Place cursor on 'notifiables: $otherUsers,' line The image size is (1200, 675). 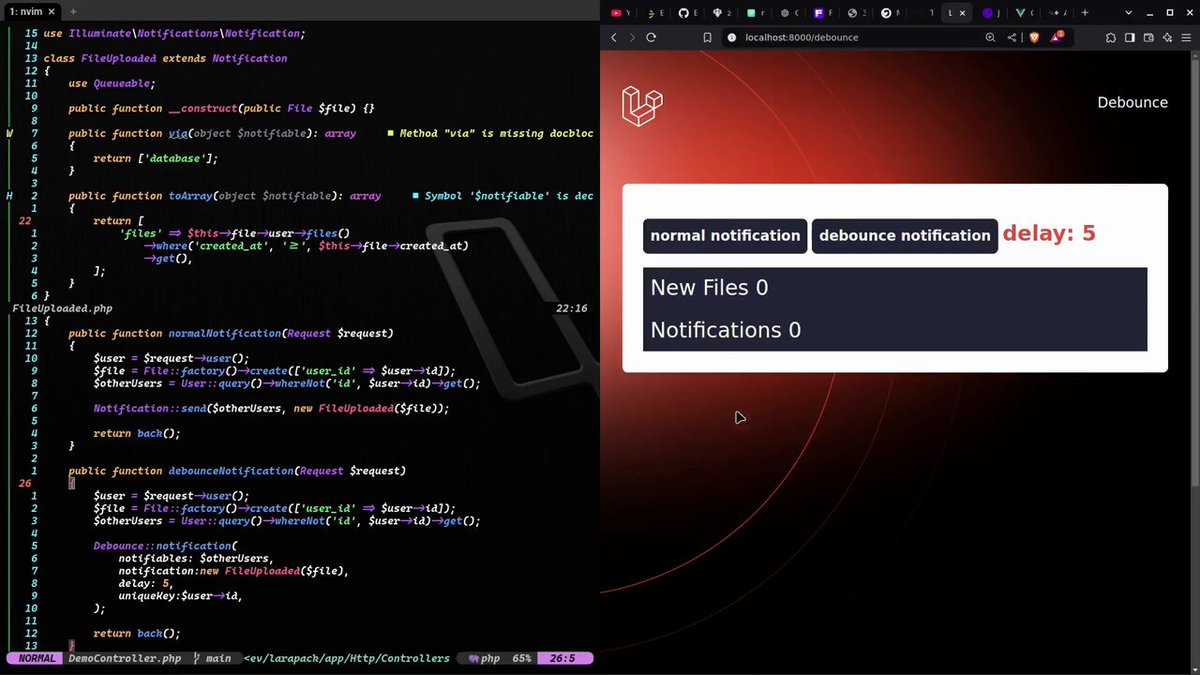click(195, 559)
